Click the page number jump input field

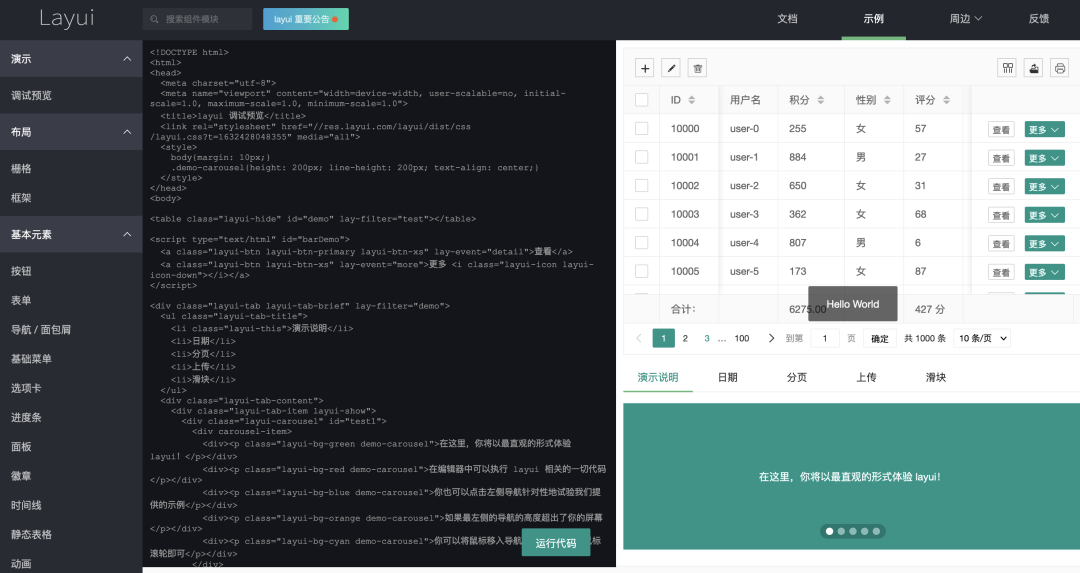point(825,338)
